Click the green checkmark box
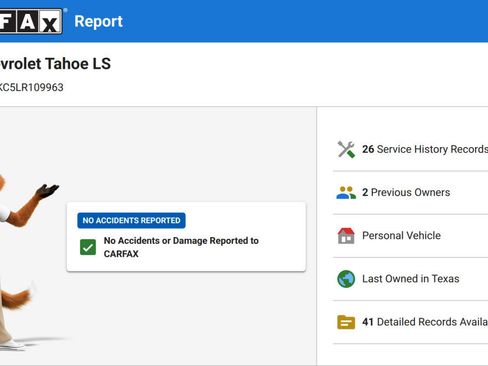The height and width of the screenshot is (366, 488). tap(88, 247)
